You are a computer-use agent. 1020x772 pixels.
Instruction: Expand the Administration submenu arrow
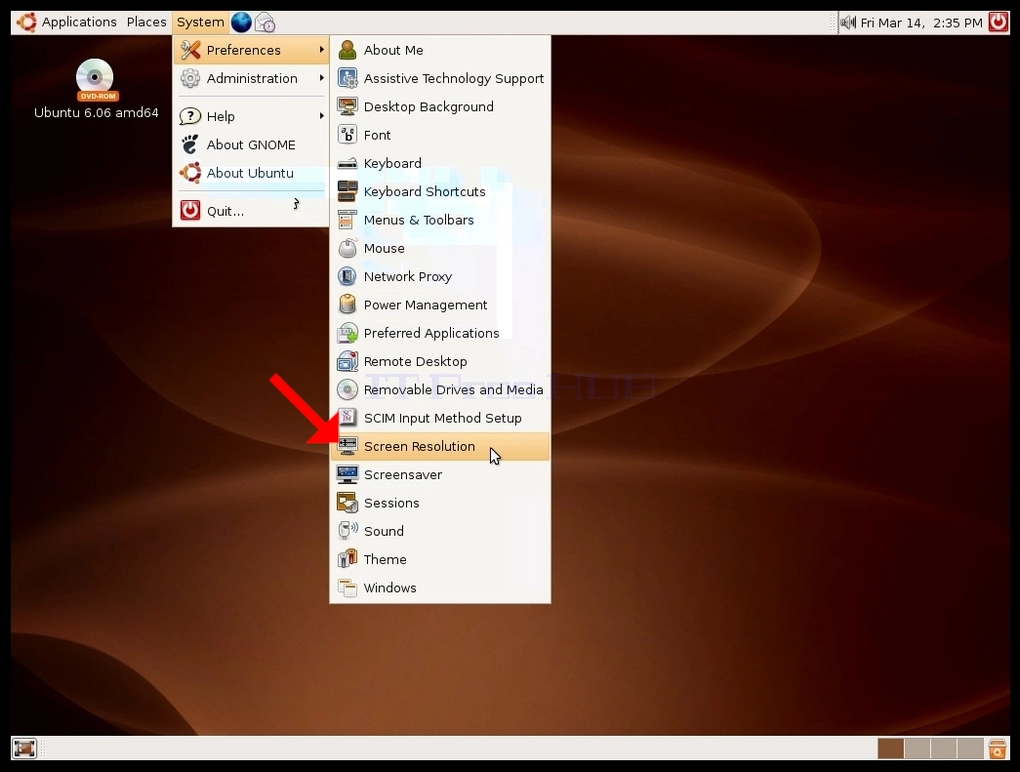click(x=321, y=78)
